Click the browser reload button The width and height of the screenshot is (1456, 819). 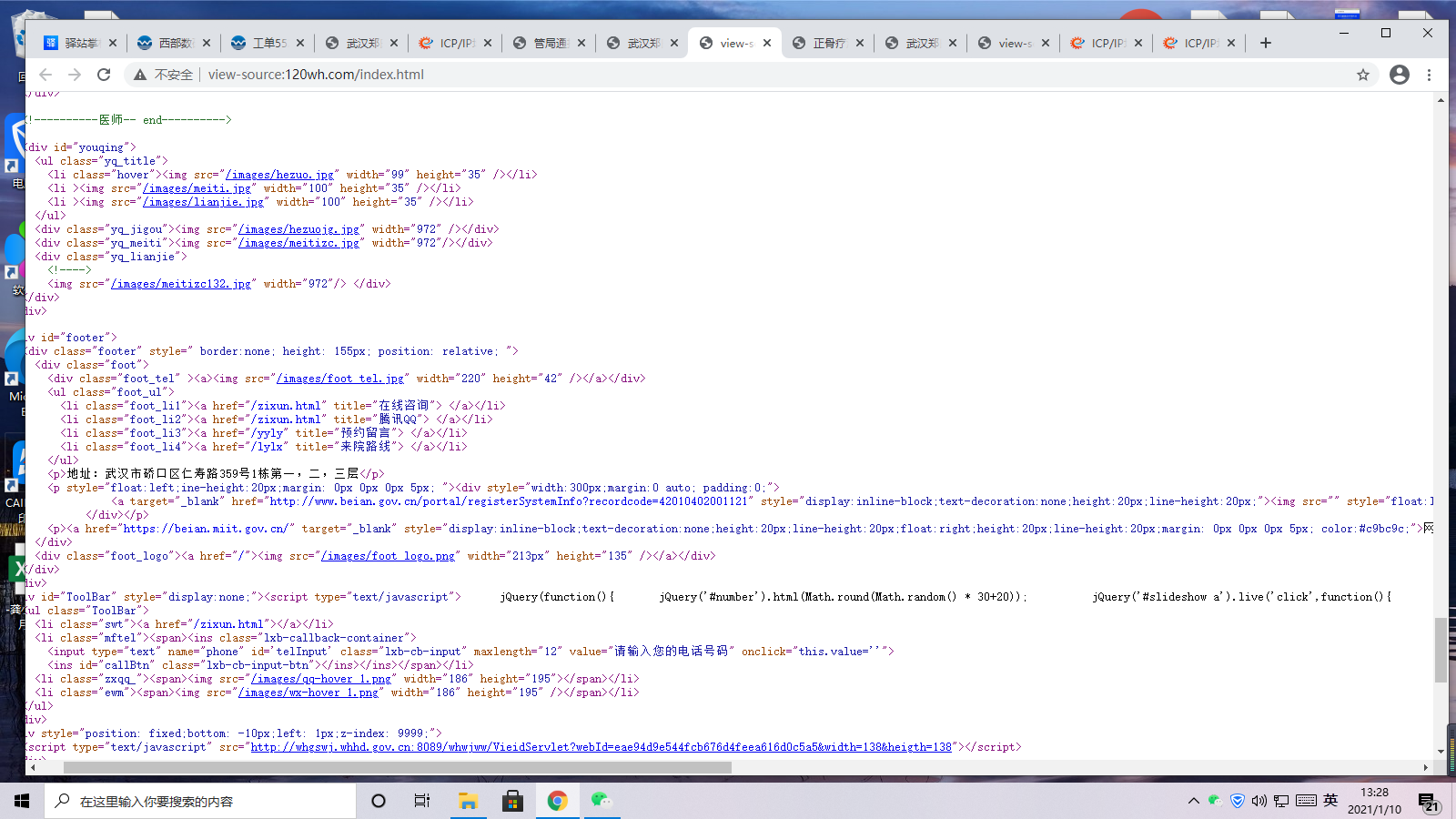click(104, 75)
